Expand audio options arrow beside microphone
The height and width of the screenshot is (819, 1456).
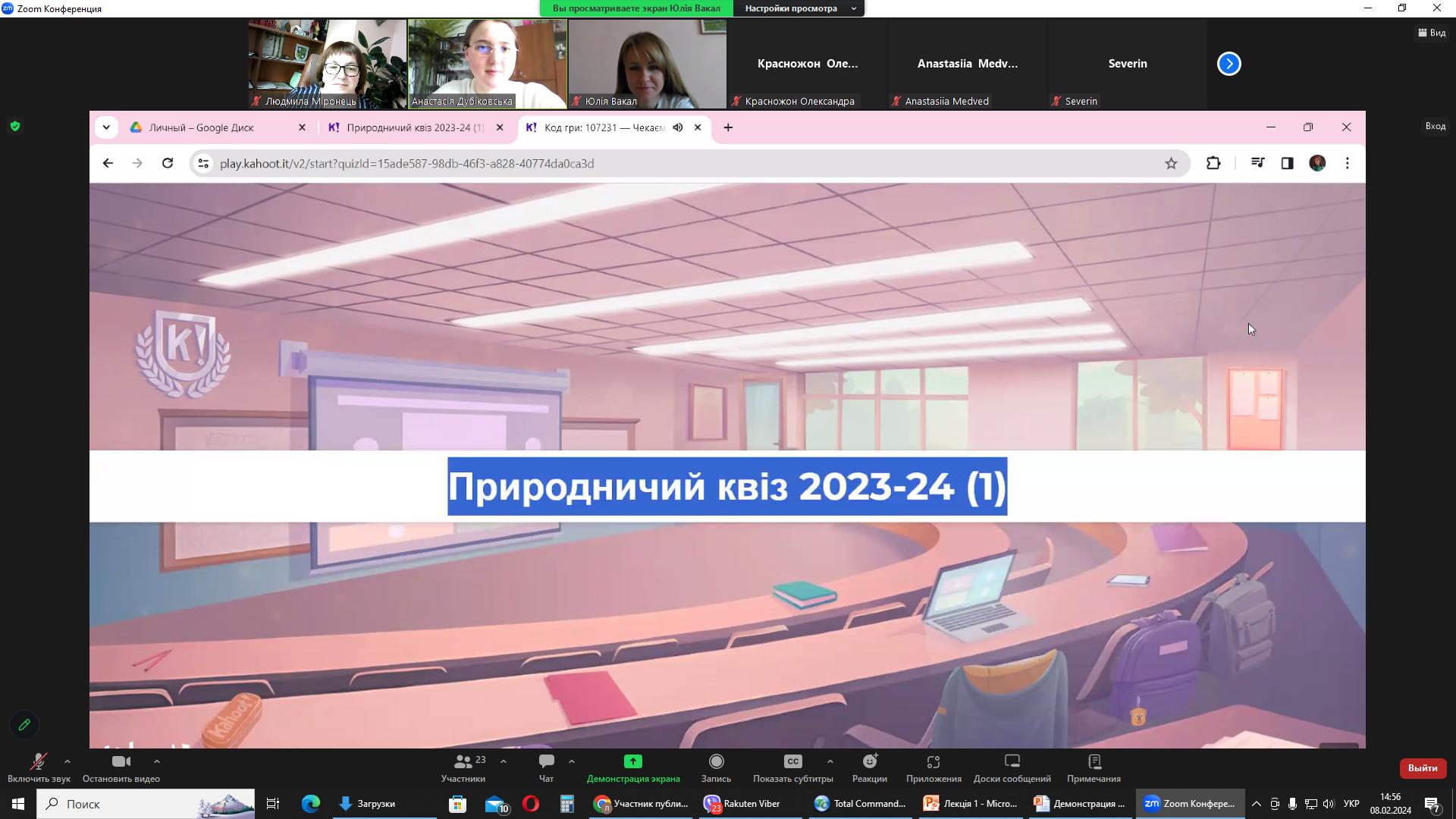click(67, 761)
